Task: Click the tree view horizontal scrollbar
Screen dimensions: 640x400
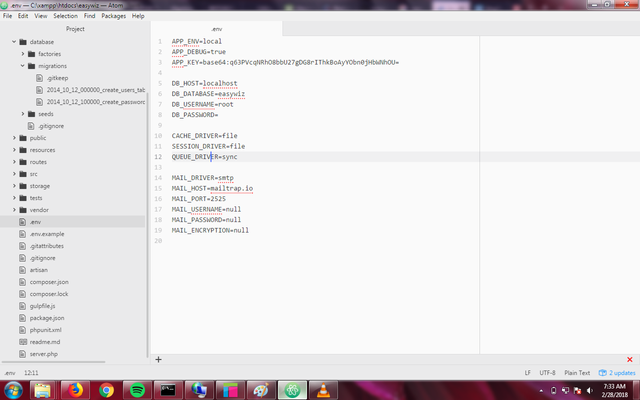Action: (x=53, y=362)
